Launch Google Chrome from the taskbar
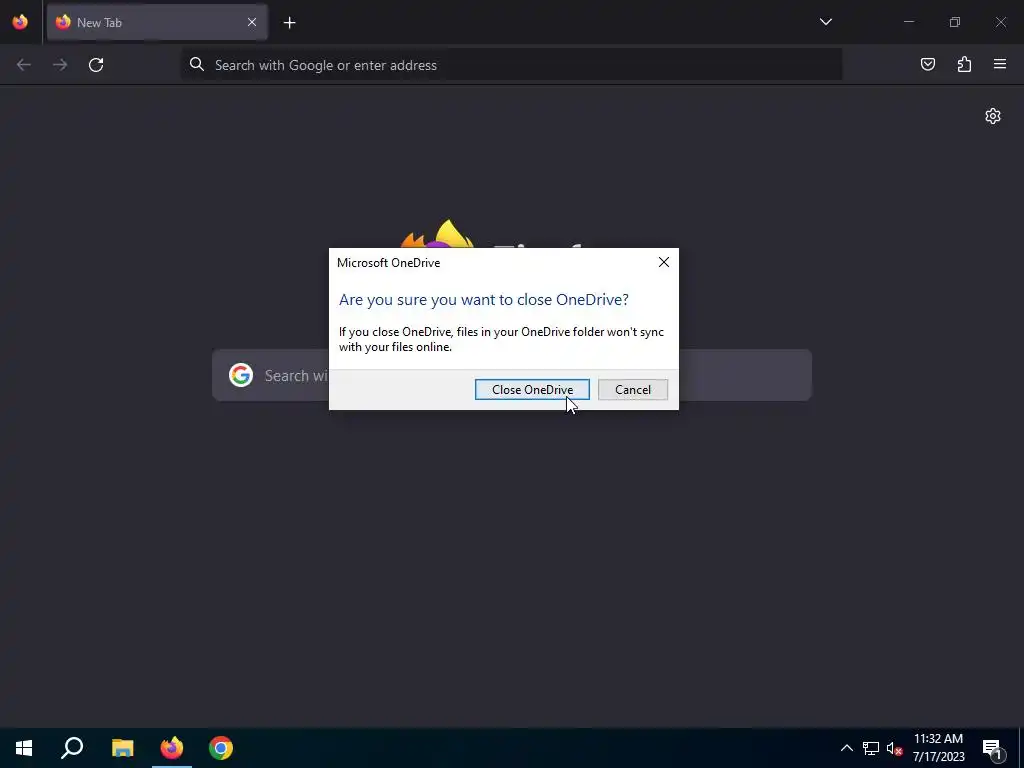The height and width of the screenshot is (768, 1024). tap(221, 748)
